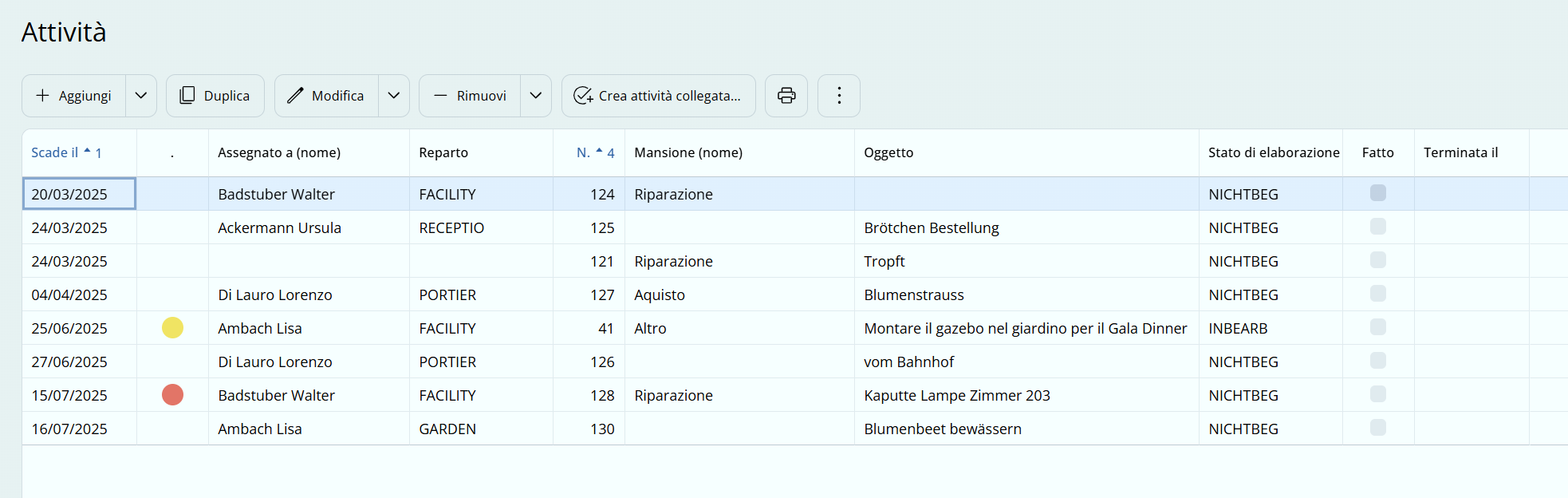The width and height of the screenshot is (1568, 498).
Task: Click the printer icon in the toolbar
Action: pos(786,96)
